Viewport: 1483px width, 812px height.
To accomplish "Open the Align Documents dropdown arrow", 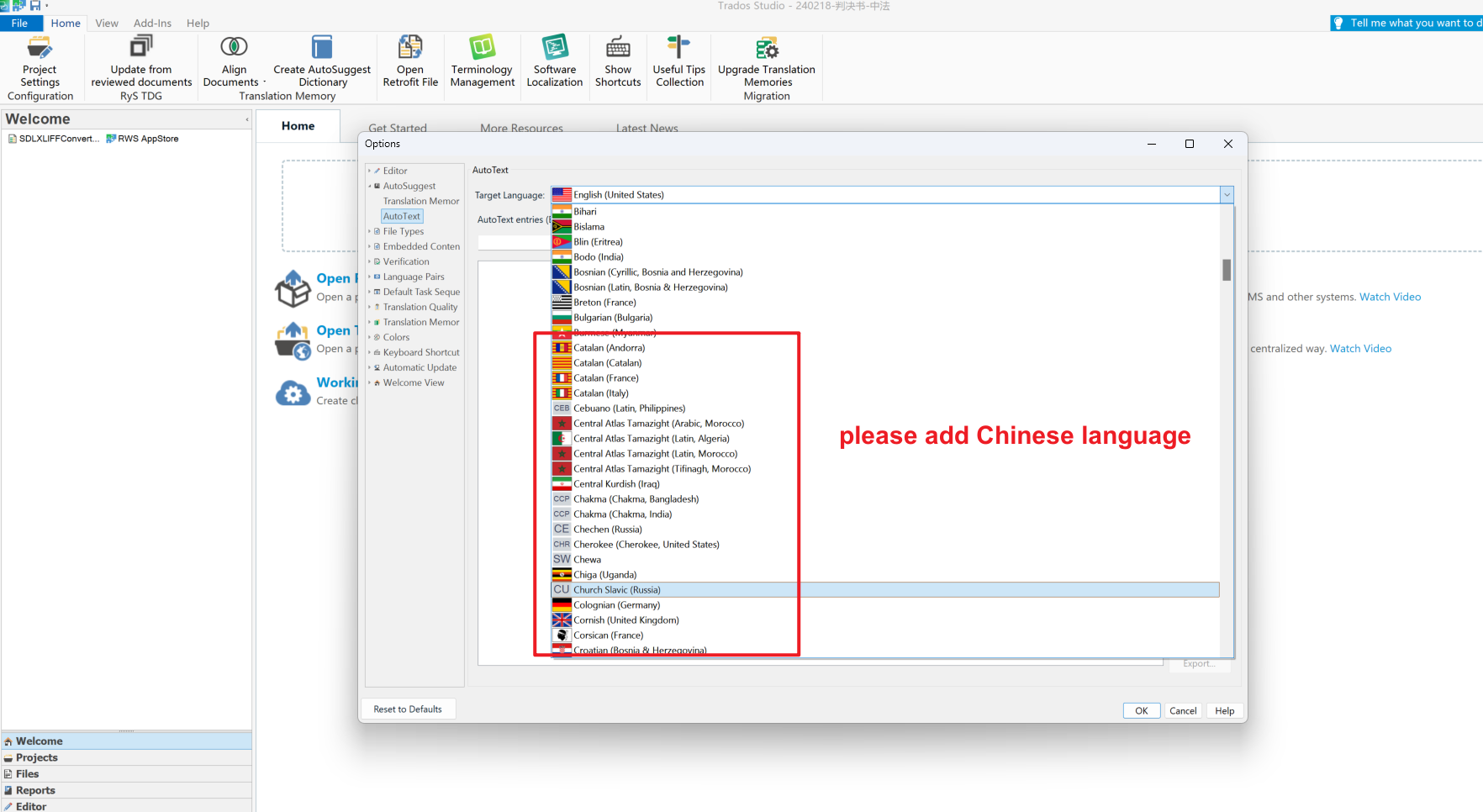I will pos(264,82).
